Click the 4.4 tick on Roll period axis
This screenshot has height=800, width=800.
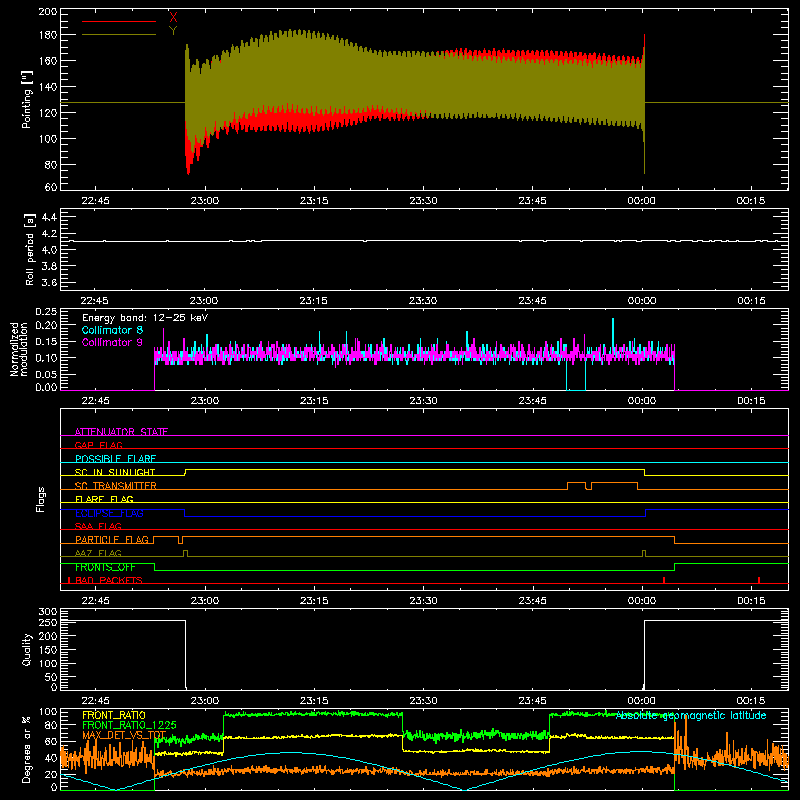point(49,217)
